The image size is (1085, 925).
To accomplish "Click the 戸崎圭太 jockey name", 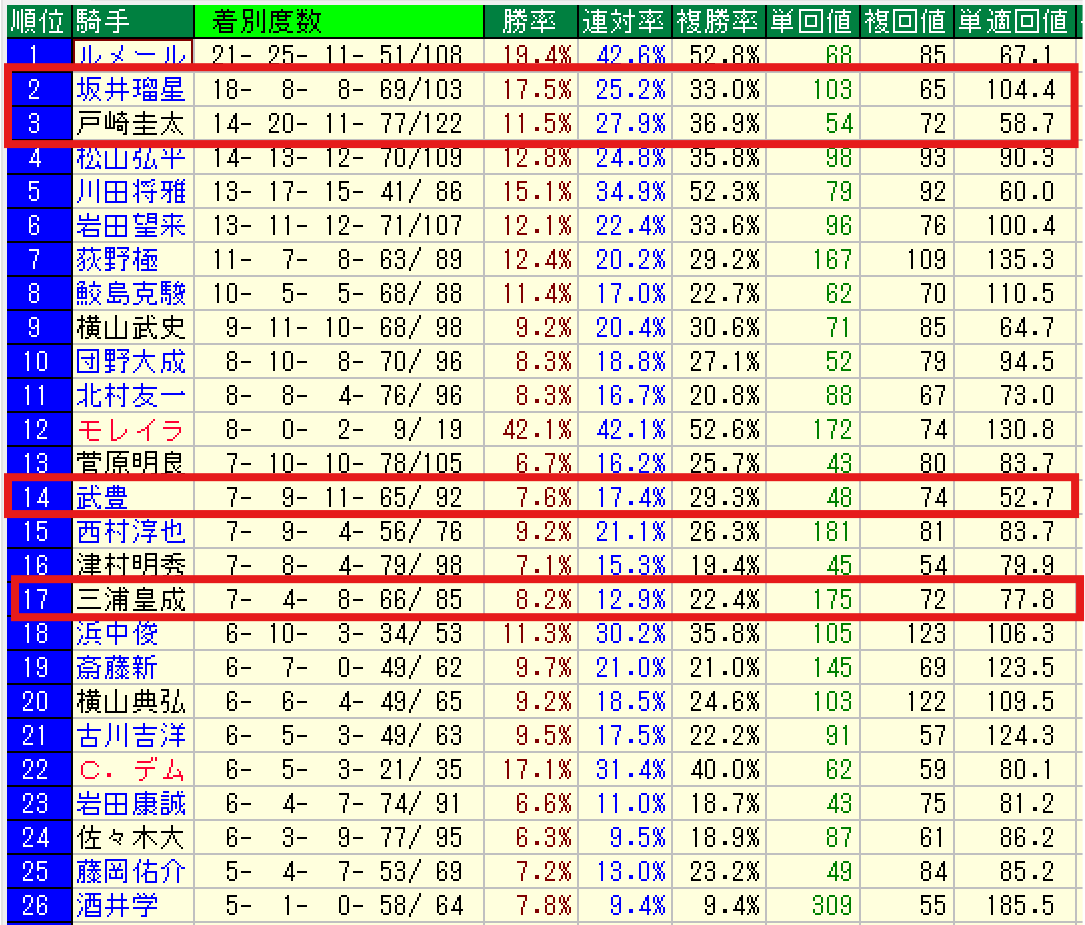I will pyautogui.click(x=130, y=124).
